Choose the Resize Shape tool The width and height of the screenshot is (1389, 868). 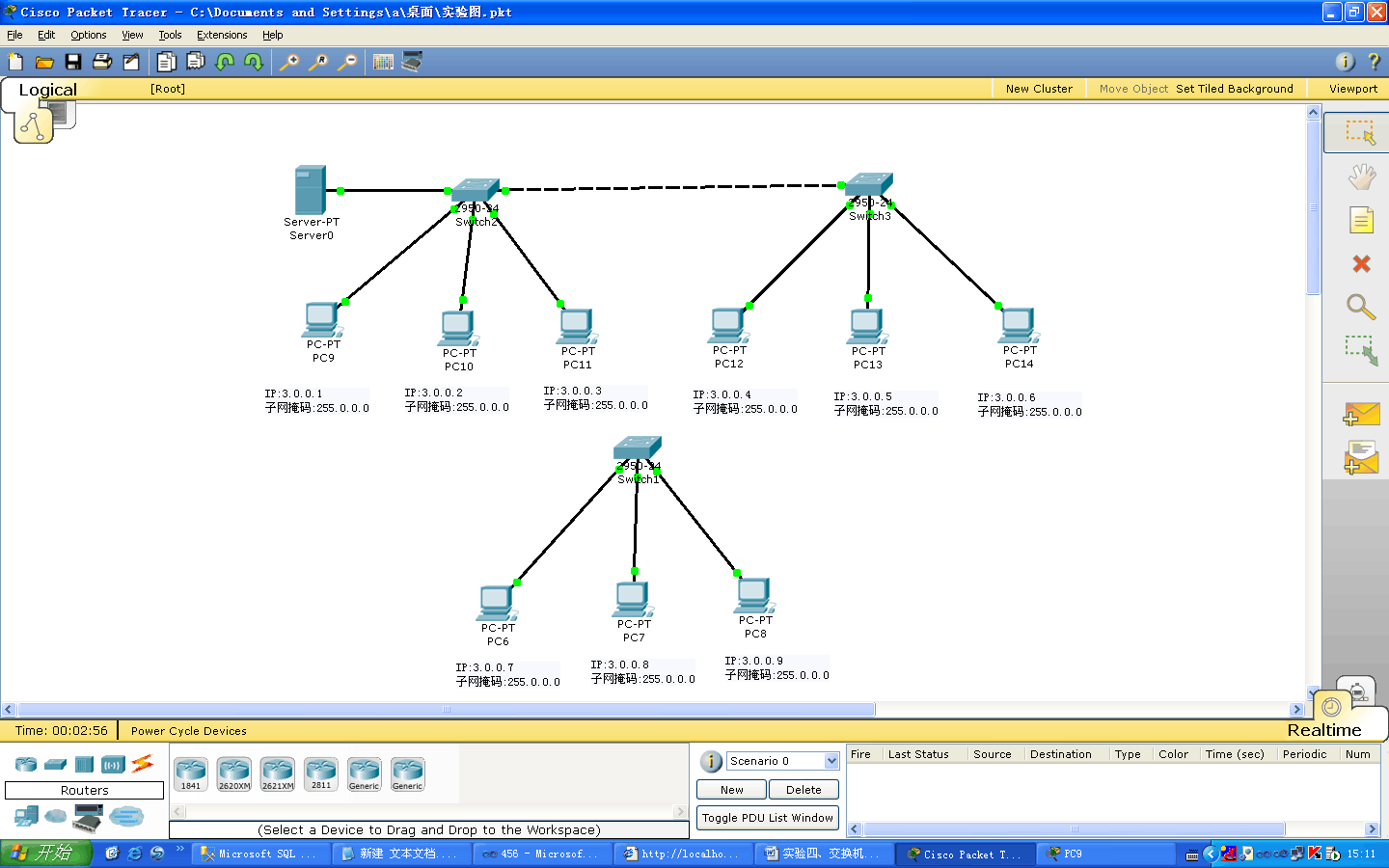tap(1361, 350)
